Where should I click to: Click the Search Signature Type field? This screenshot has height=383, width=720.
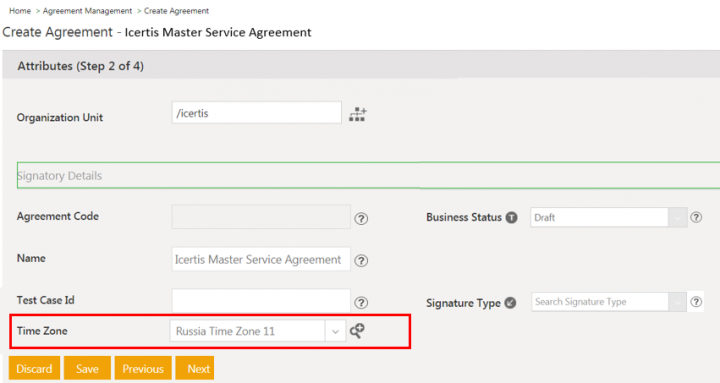(600, 302)
